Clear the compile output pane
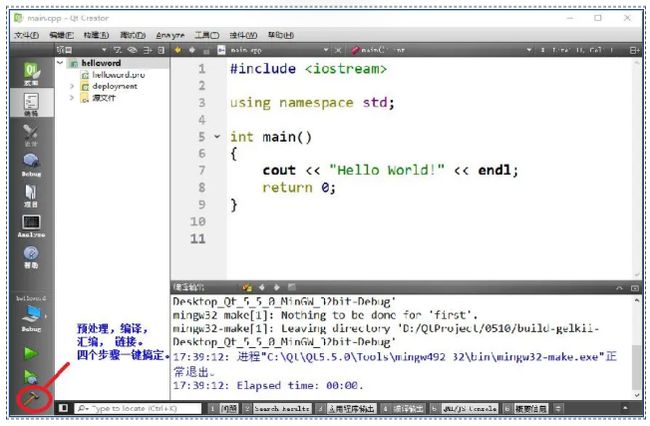 point(247,287)
